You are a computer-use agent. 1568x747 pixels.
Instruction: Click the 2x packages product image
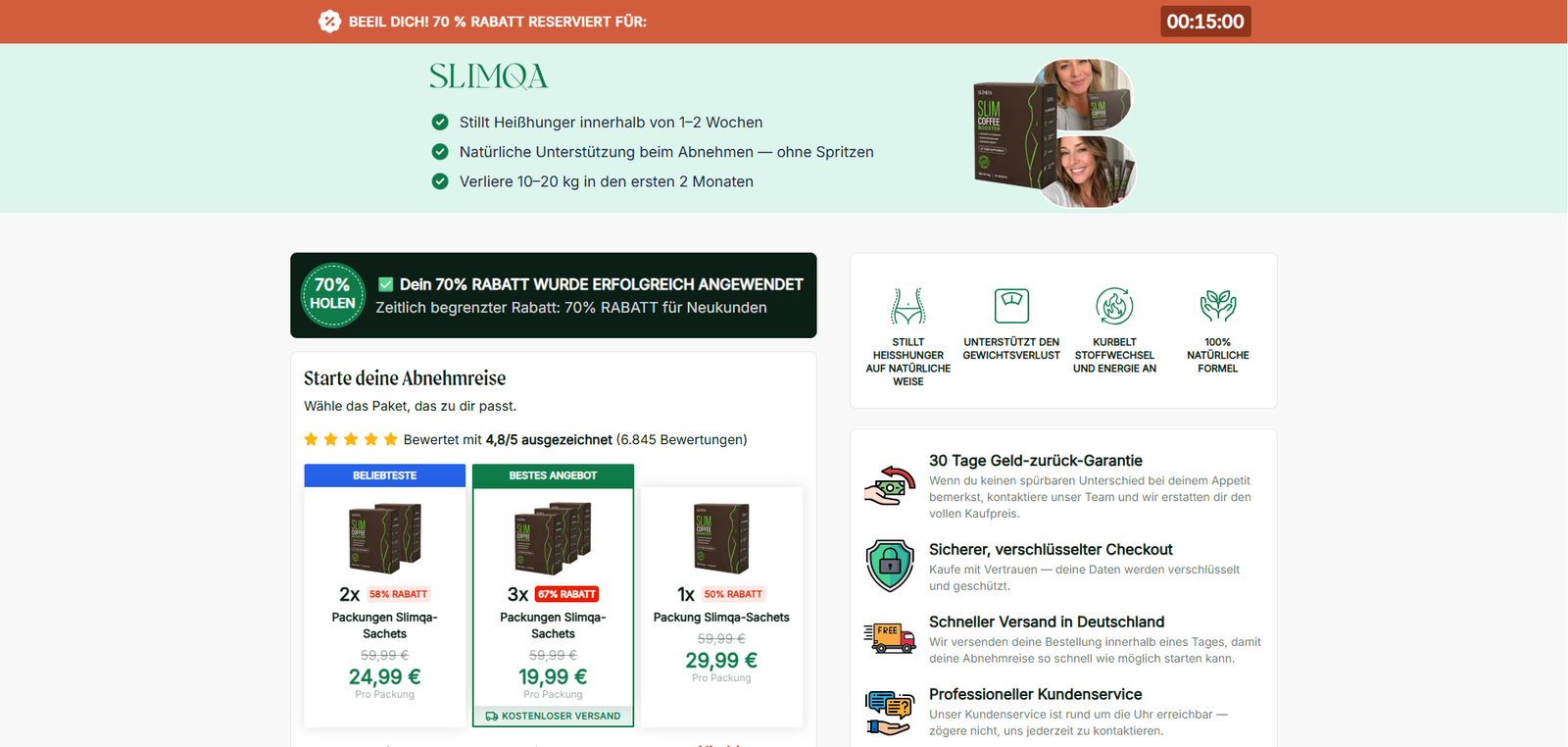pyautogui.click(x=385, y=538)
